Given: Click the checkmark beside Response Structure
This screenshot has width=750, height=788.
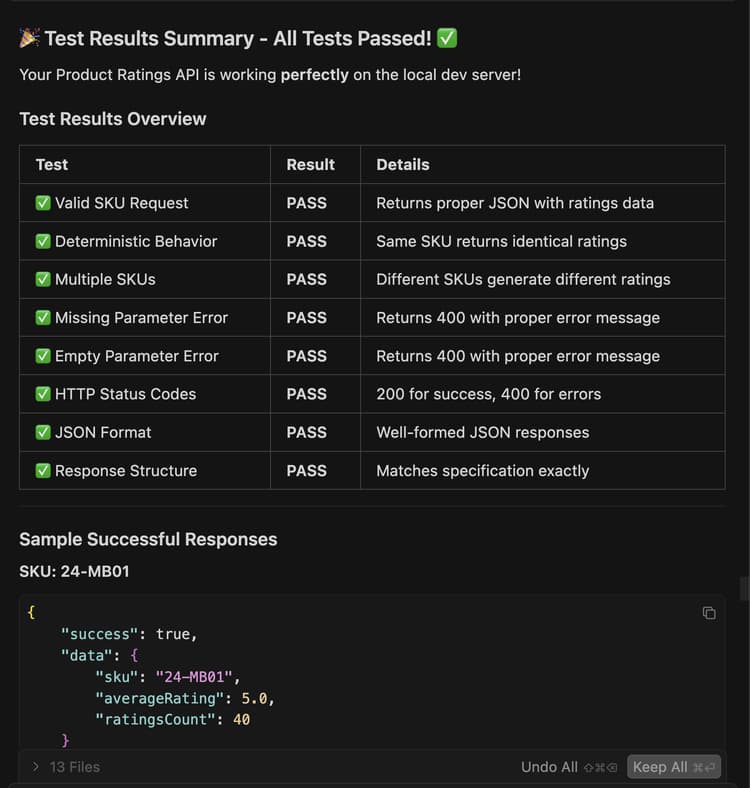Looking at the screenshot, I should point(43,470).
